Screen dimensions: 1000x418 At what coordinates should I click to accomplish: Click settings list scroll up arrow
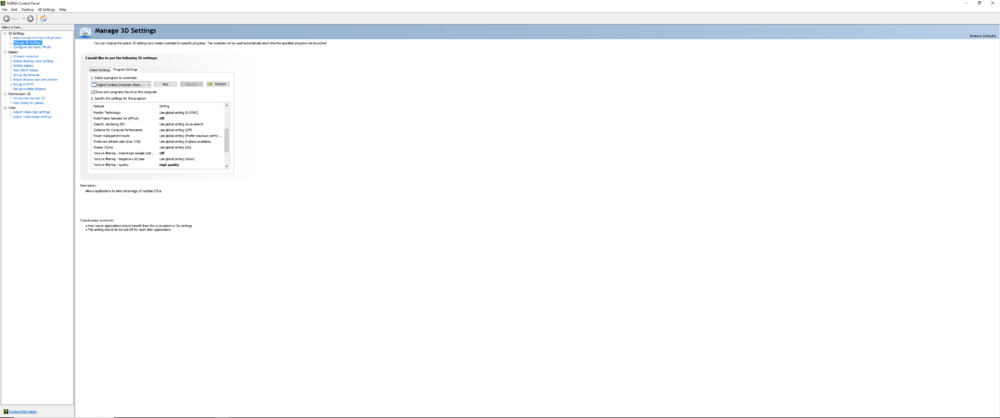226,105
